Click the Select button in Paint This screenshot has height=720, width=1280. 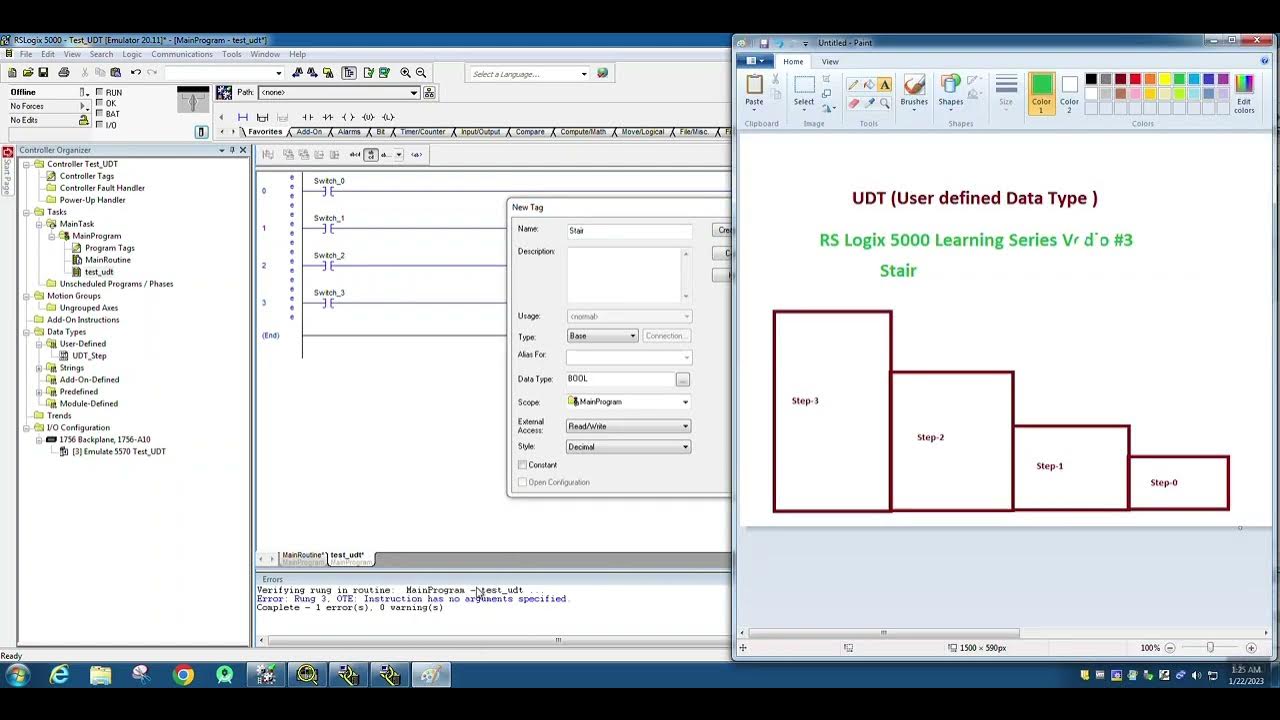click(x=804, y=92)
